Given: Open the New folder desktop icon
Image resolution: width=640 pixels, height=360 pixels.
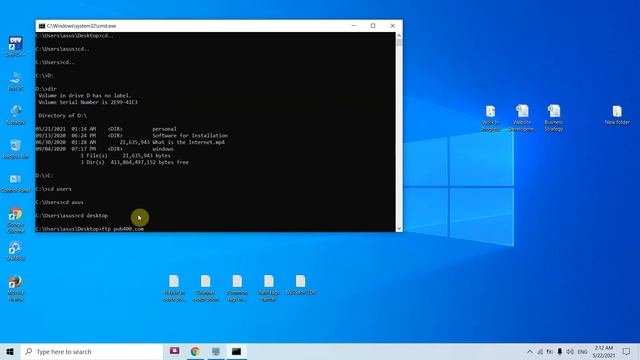Looking at the screenshot, I should pos(617,115).
